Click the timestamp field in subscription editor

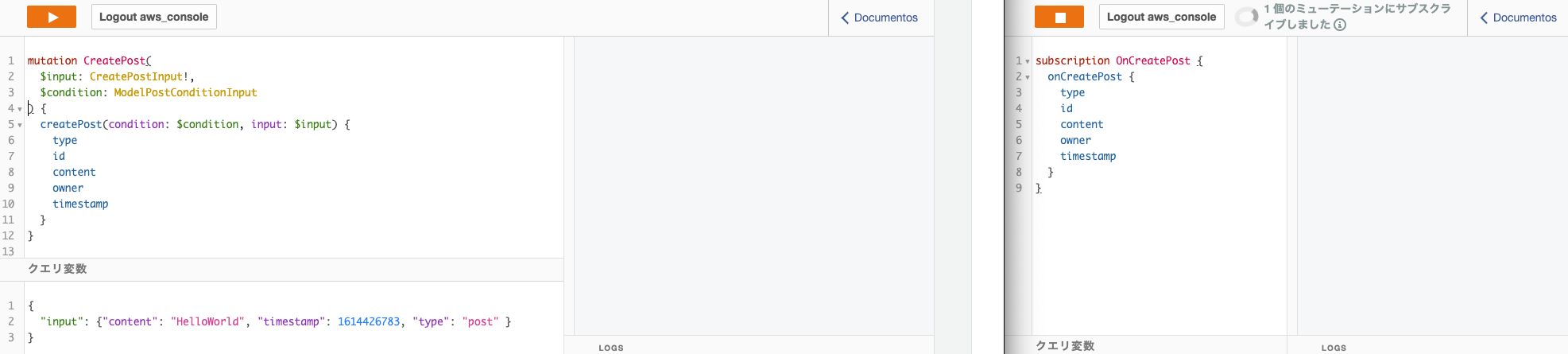(x=1088, y=156)
